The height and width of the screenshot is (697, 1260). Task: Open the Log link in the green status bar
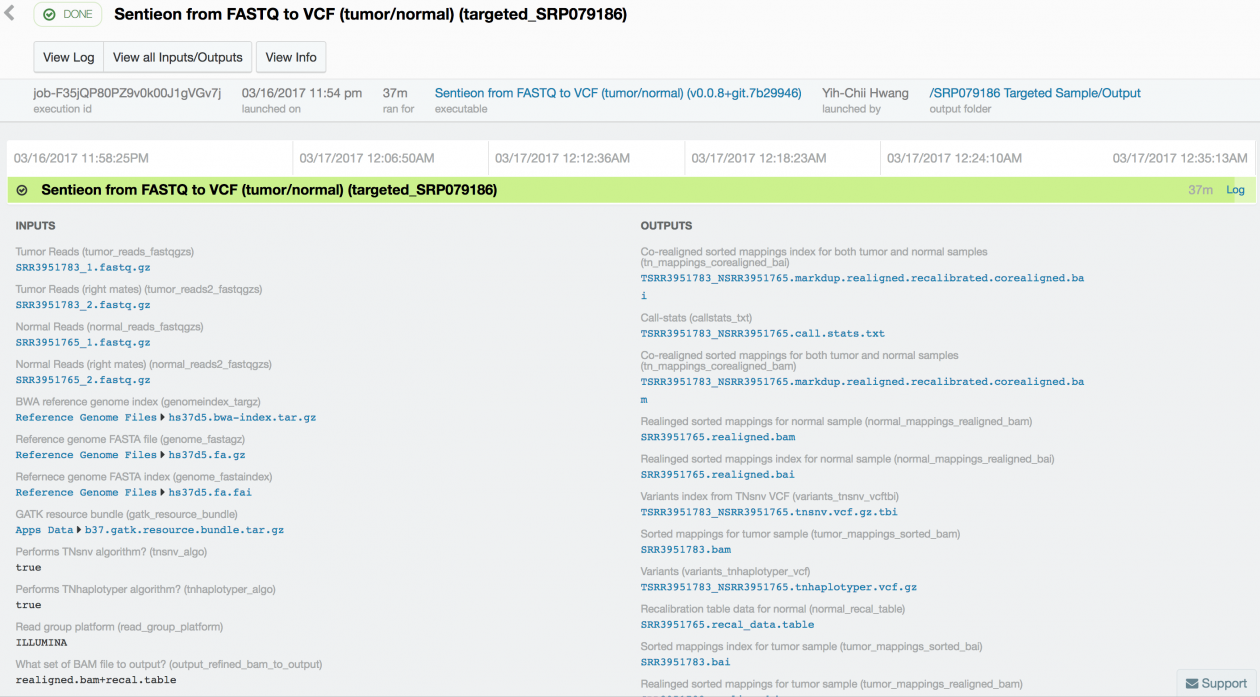tap(1235, 189)
